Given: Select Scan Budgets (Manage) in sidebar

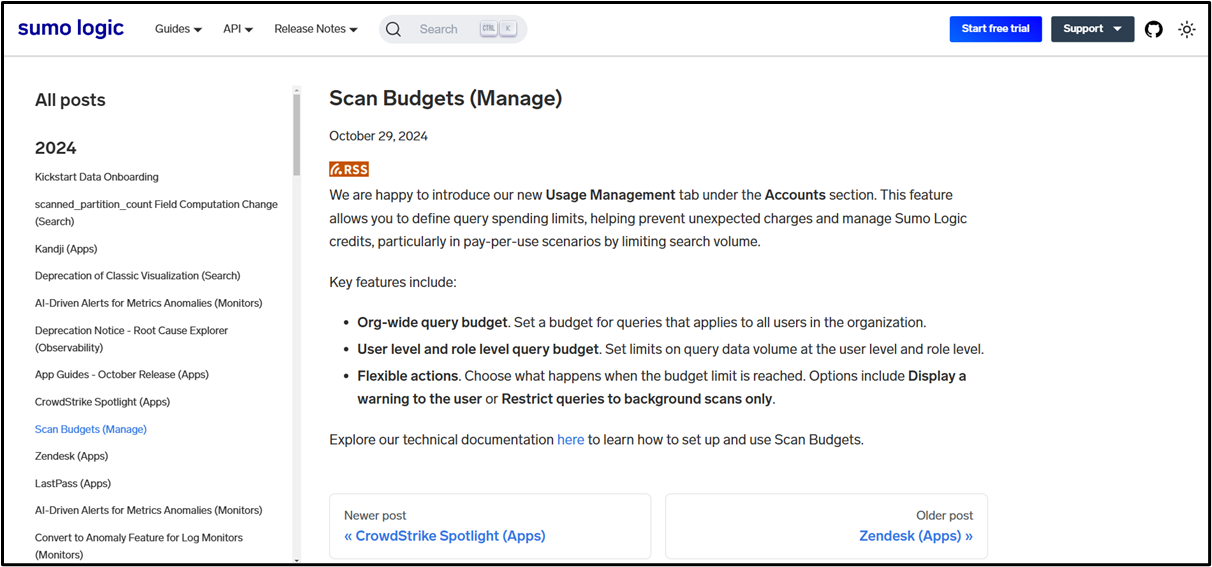Looking at the screenshot, I should pos(91,429).
